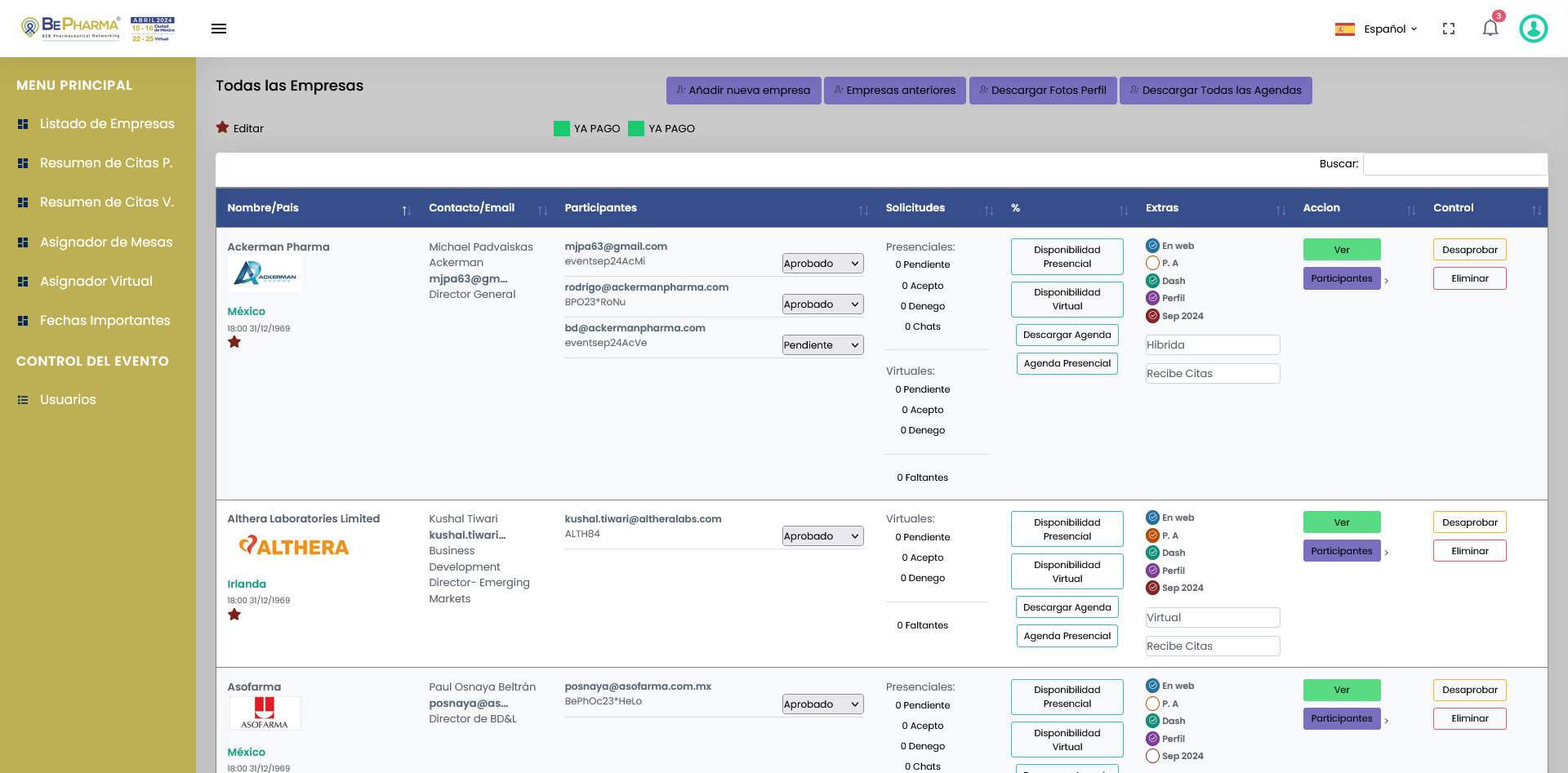Open status dropdown for bd@ackermanpharma.com
1568x773 pixels.
pyautogui.click(x=822, y=345)
